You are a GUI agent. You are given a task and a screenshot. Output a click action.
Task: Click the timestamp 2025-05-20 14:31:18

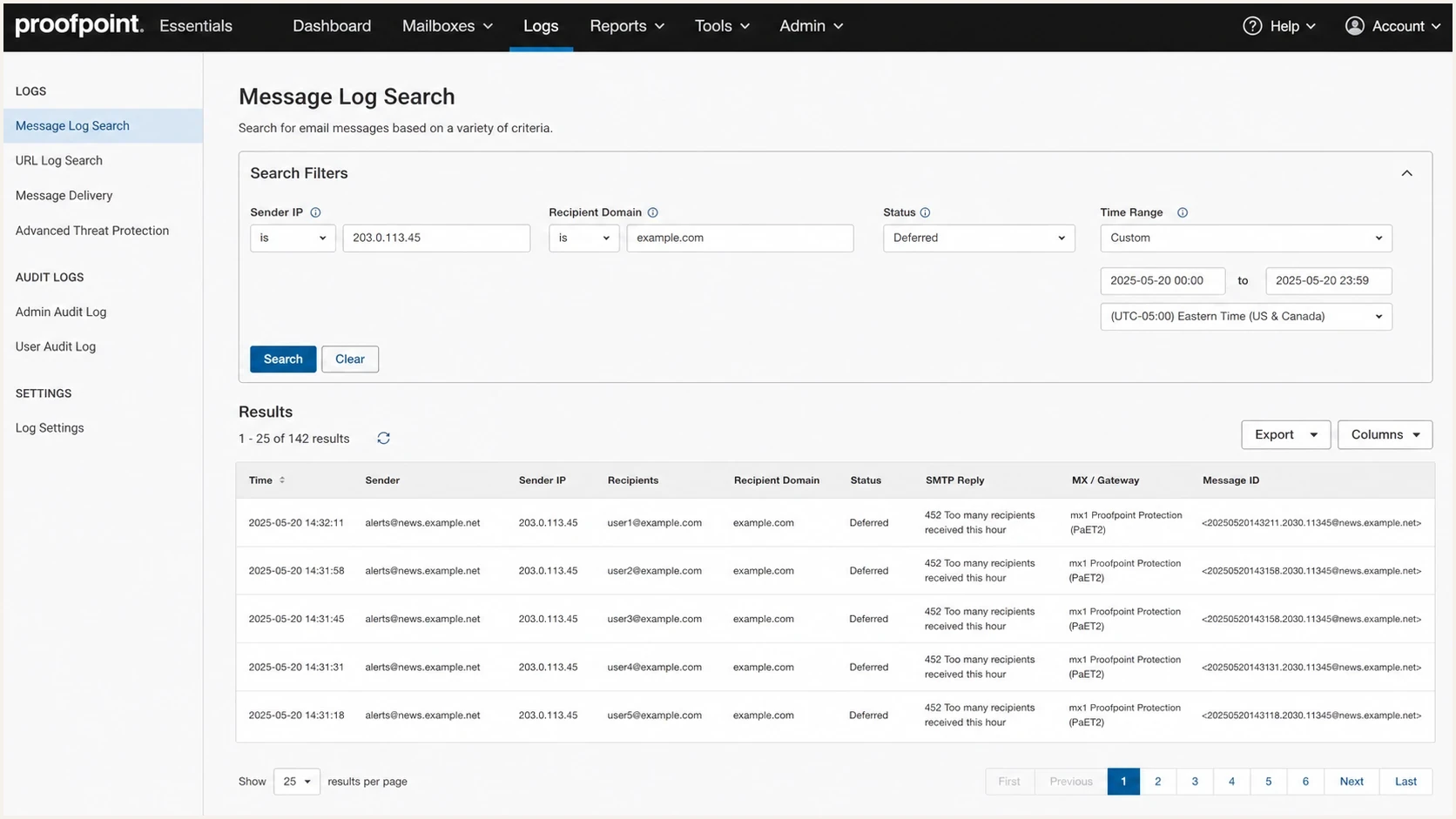click(x=296, y=715)
